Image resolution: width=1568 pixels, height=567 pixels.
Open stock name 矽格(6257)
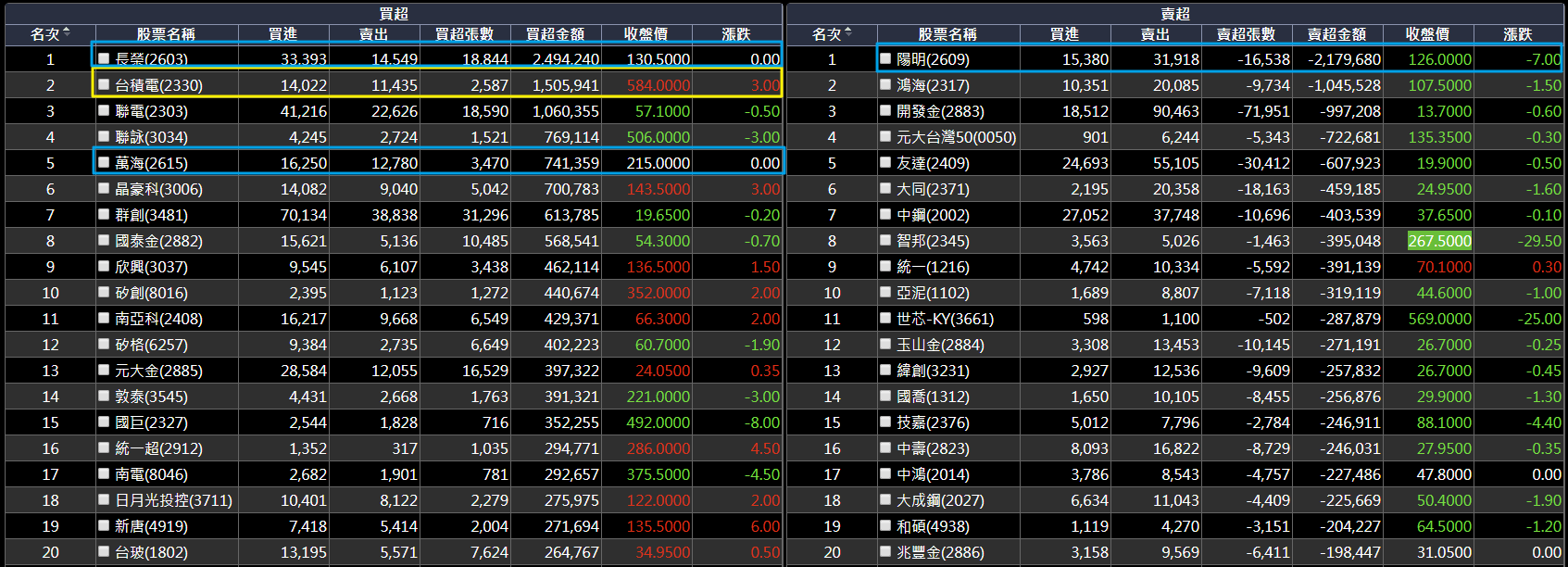151,345
